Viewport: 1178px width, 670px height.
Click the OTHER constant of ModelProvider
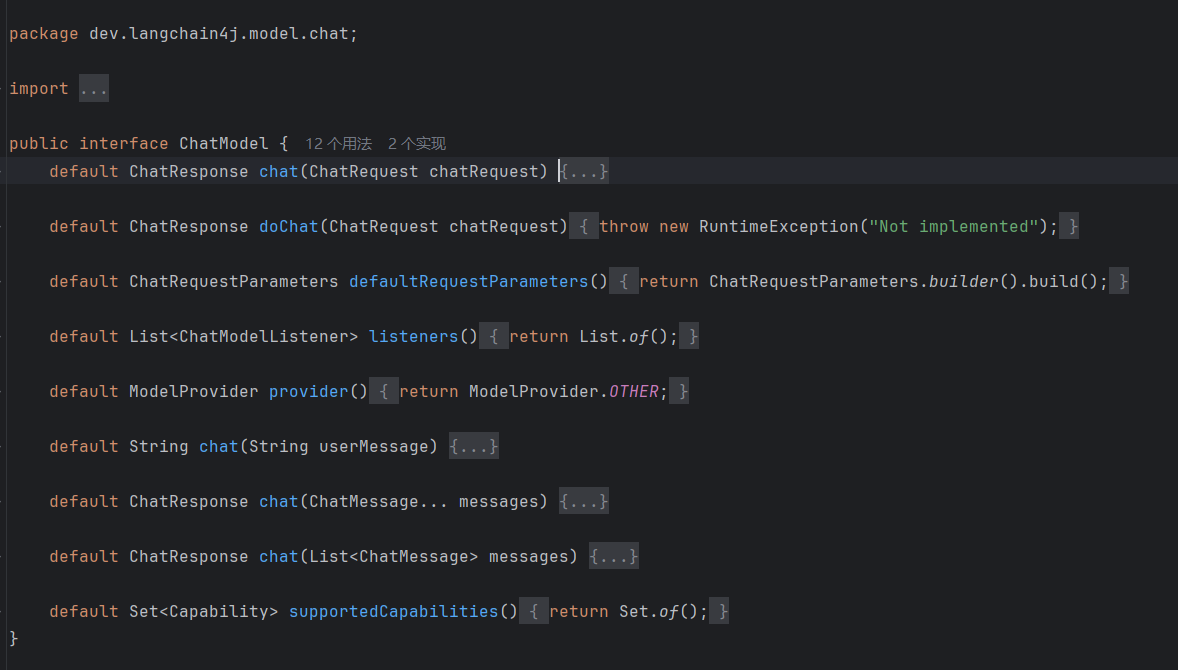(634, 392)
